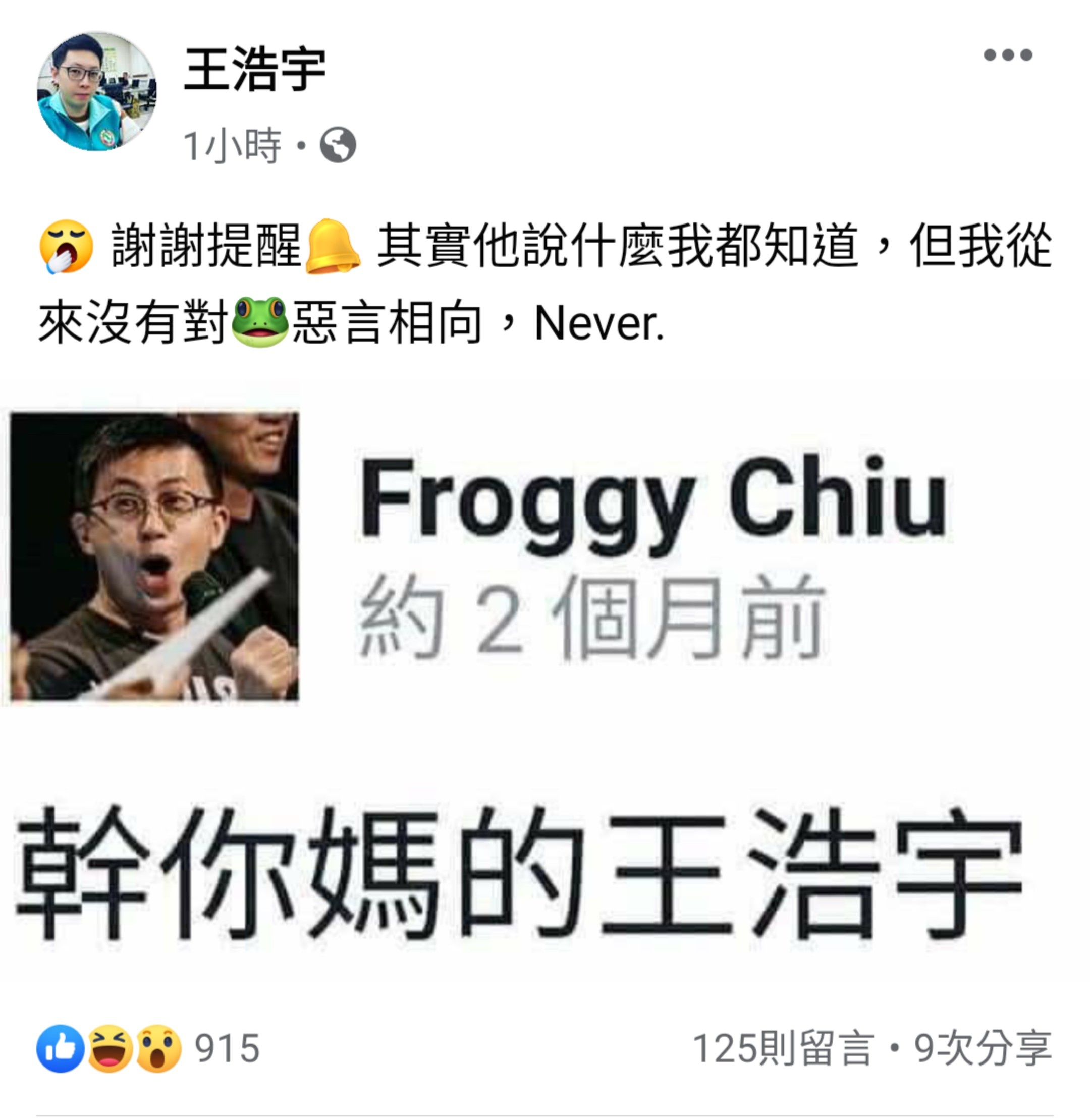Click the Froggy Chiu avatar photo
The width and height of the screenshot is (1090, 1120).
point(154,555)
